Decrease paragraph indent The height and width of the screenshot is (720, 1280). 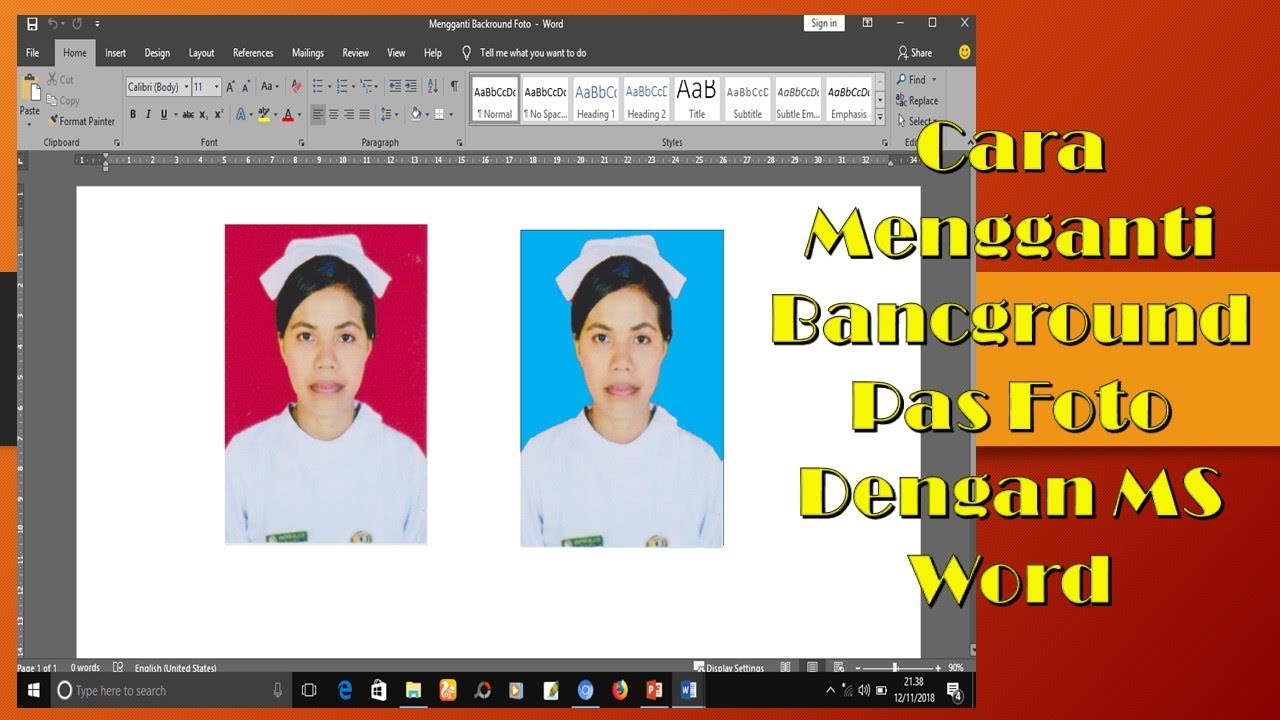pos(395,87)
